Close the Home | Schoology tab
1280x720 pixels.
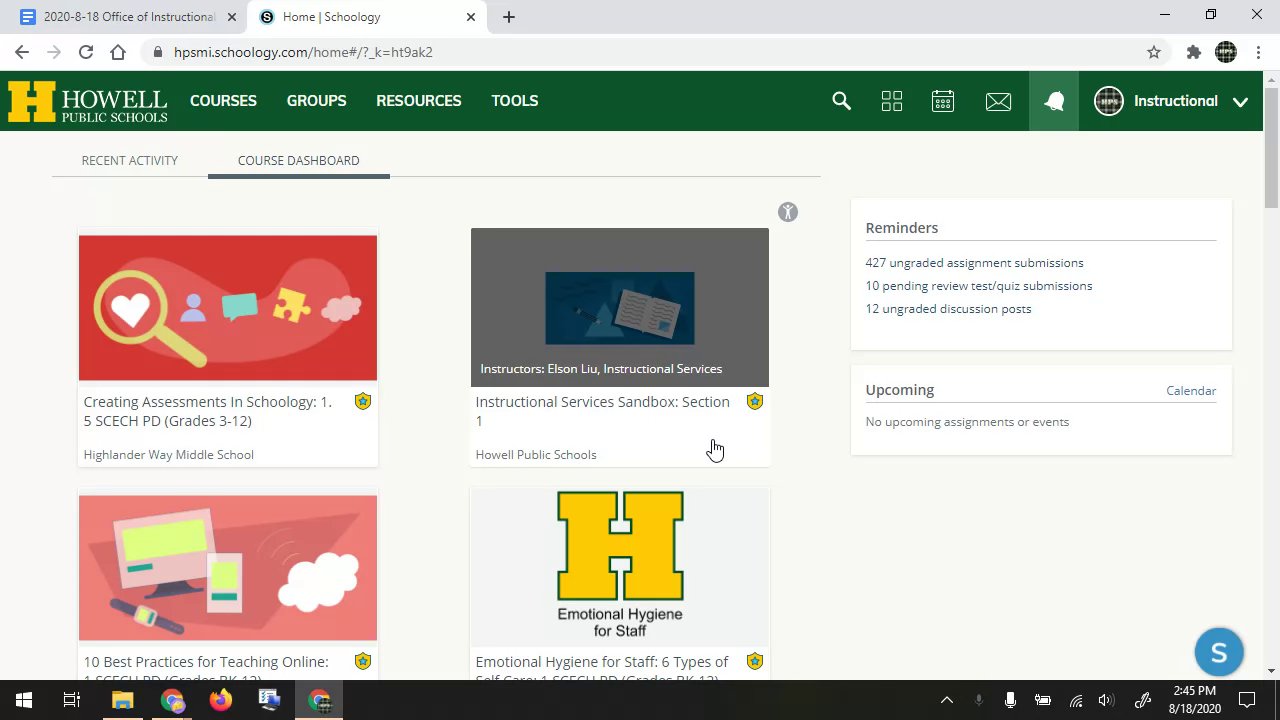[471, 17]
